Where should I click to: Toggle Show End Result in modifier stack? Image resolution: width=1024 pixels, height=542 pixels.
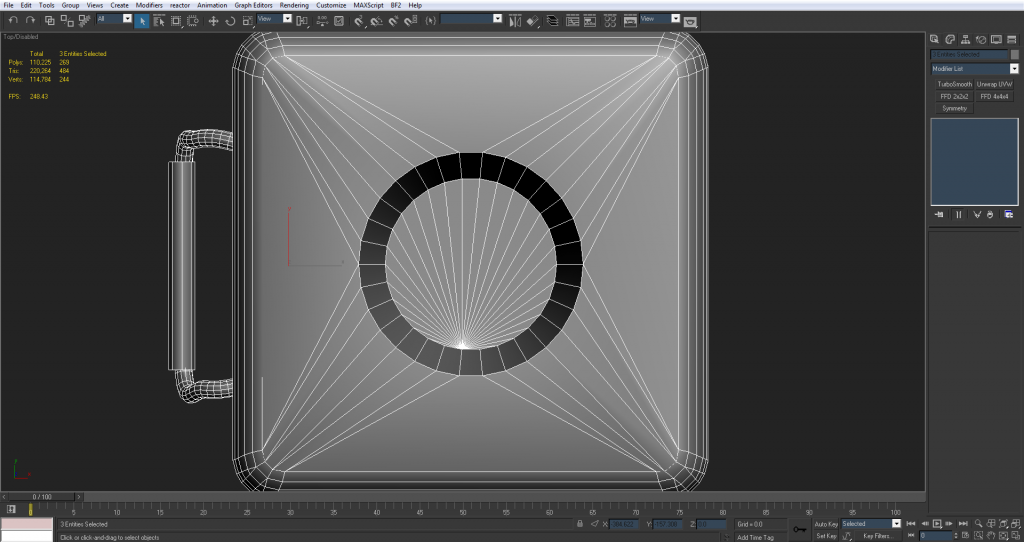(957, 214)
